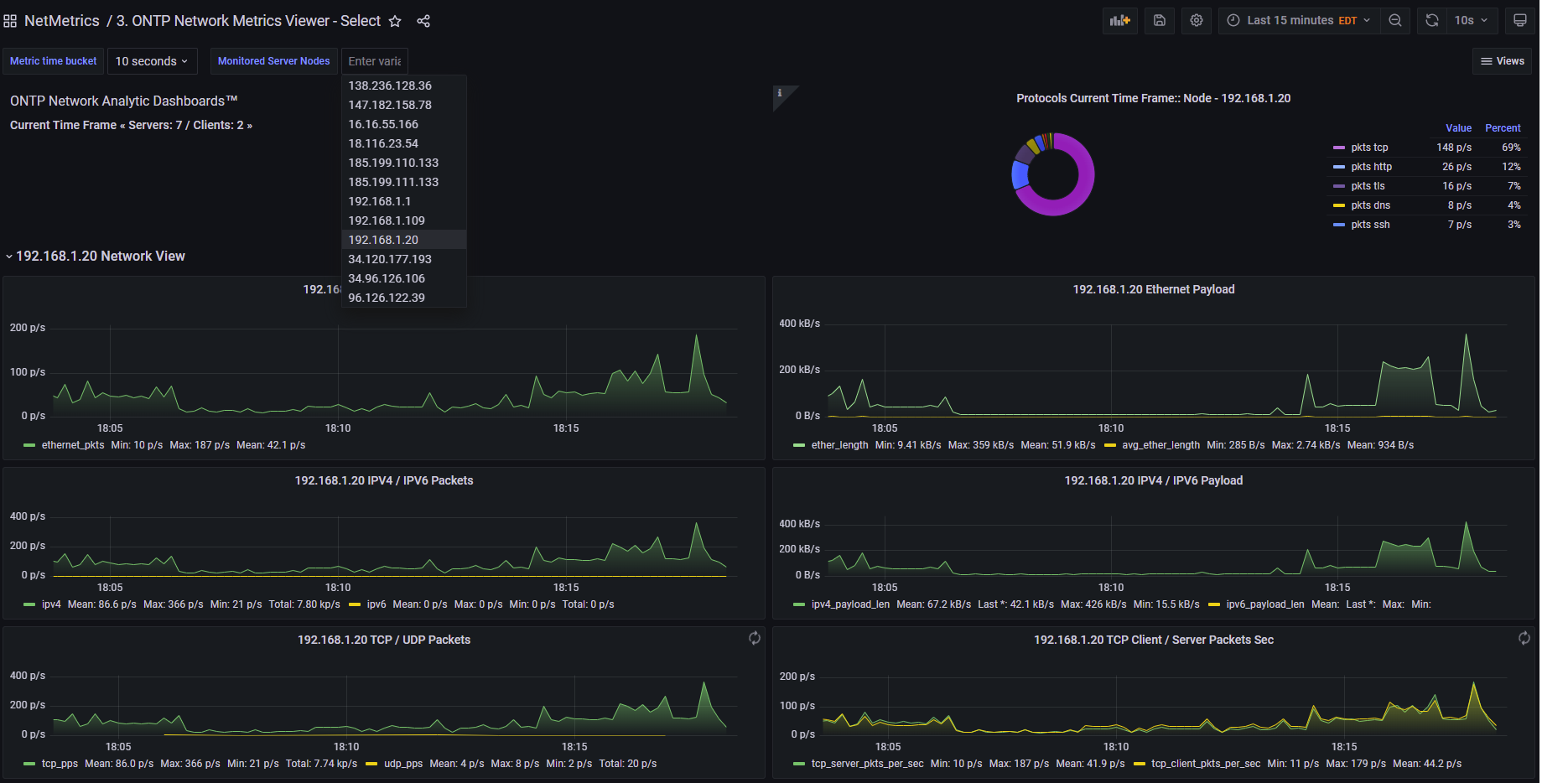Open the dashboard title breadcrumb
The width and height of the screenshot is (1568, 783).
click(x=248, y=21)
